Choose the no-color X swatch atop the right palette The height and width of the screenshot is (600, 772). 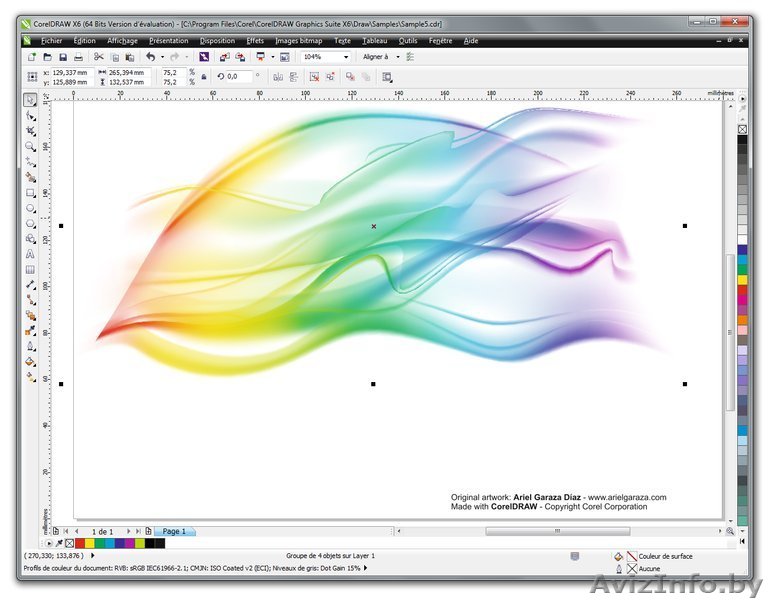[742, 129]
